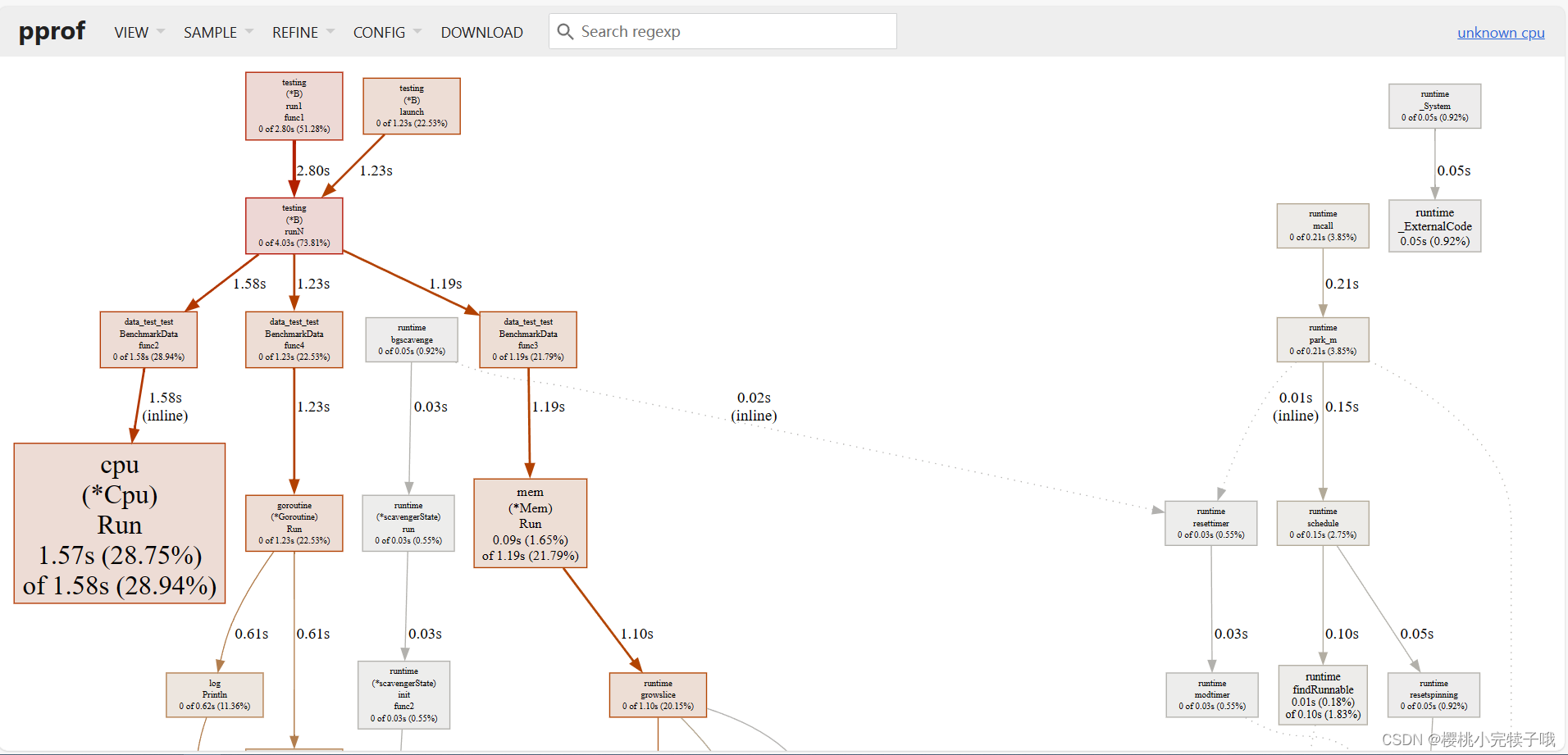Click the search magnifier icon

[565, 31]
